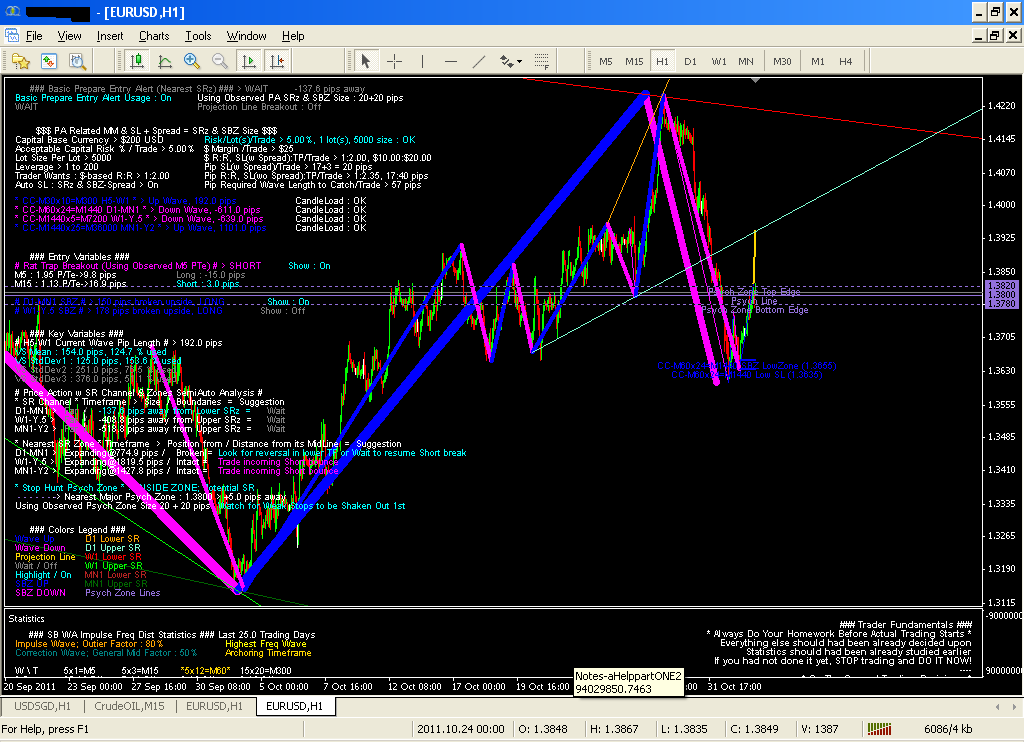Image resolution: width=1024 pixels, height=742 pixels.
Task: Switch to the unselected EURUSD,H1 chart tab
Action: coord(214,706)
